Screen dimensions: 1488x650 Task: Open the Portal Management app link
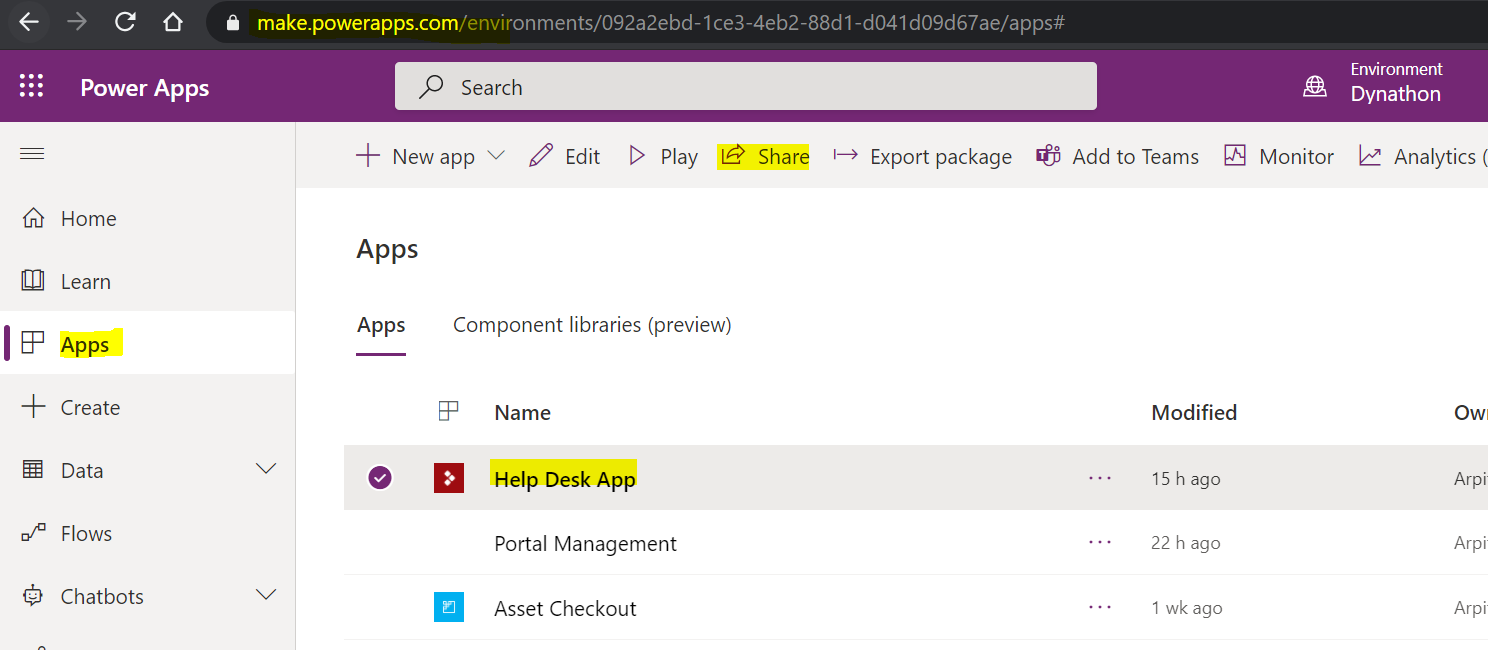coord(585,543)
